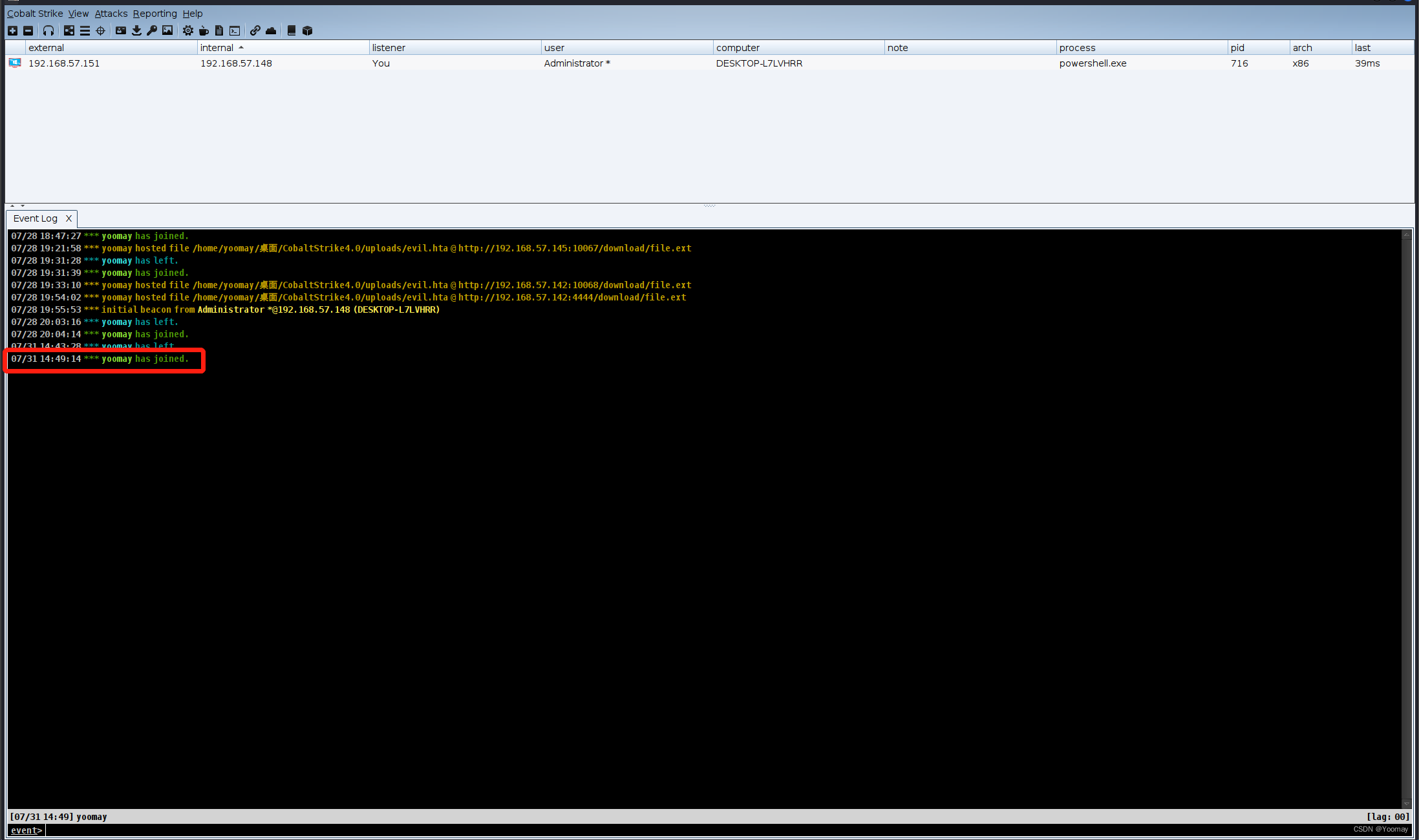This screenshot has width=1419, height=840.
Task: Open keystrokes with the key icon
Action: coord(152,30)
